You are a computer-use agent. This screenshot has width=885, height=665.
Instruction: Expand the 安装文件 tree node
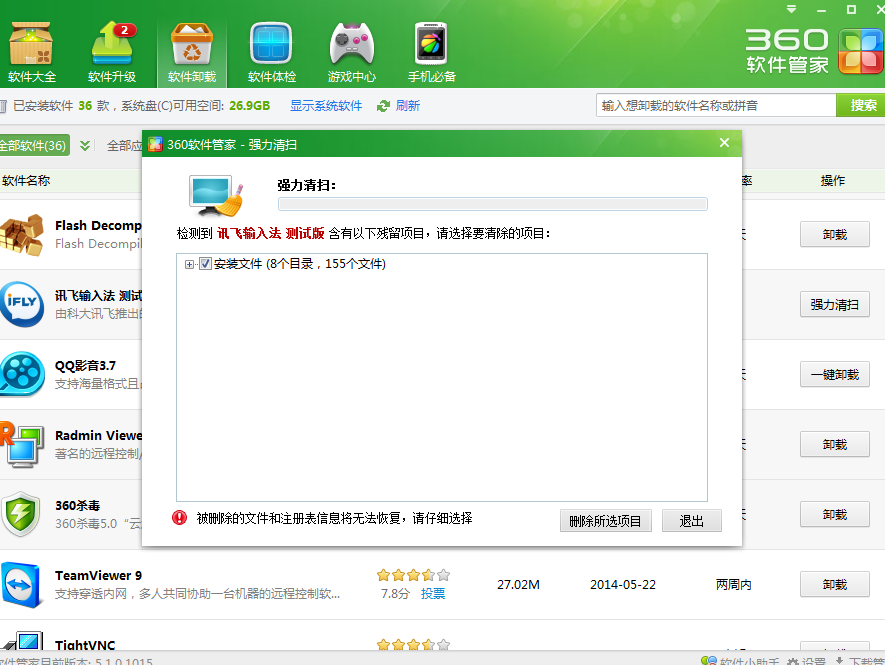pyautogui.click(x=189, y=264)
